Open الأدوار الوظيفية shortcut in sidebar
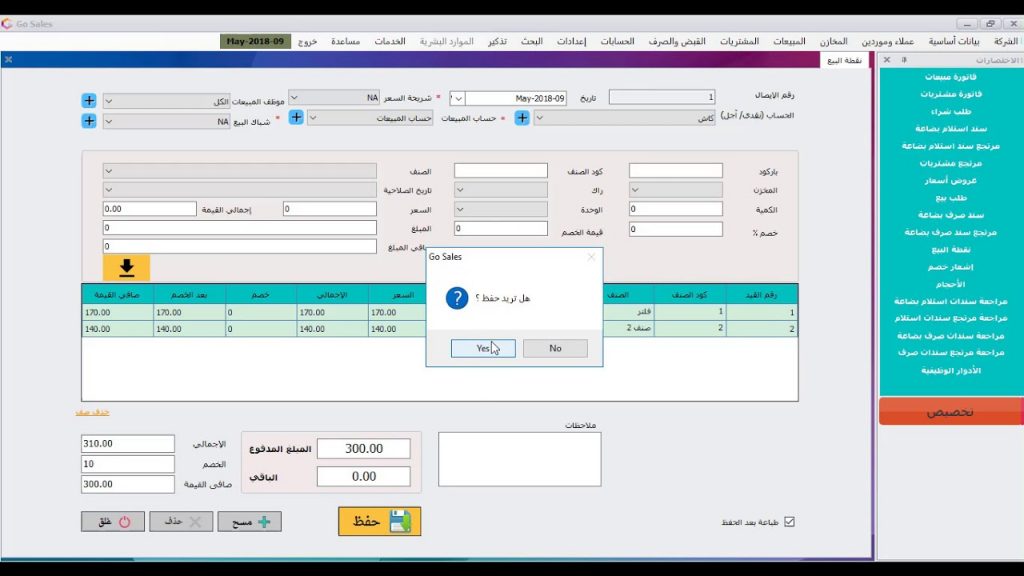The image size is (1024, 576). click(x=951, y=370)
